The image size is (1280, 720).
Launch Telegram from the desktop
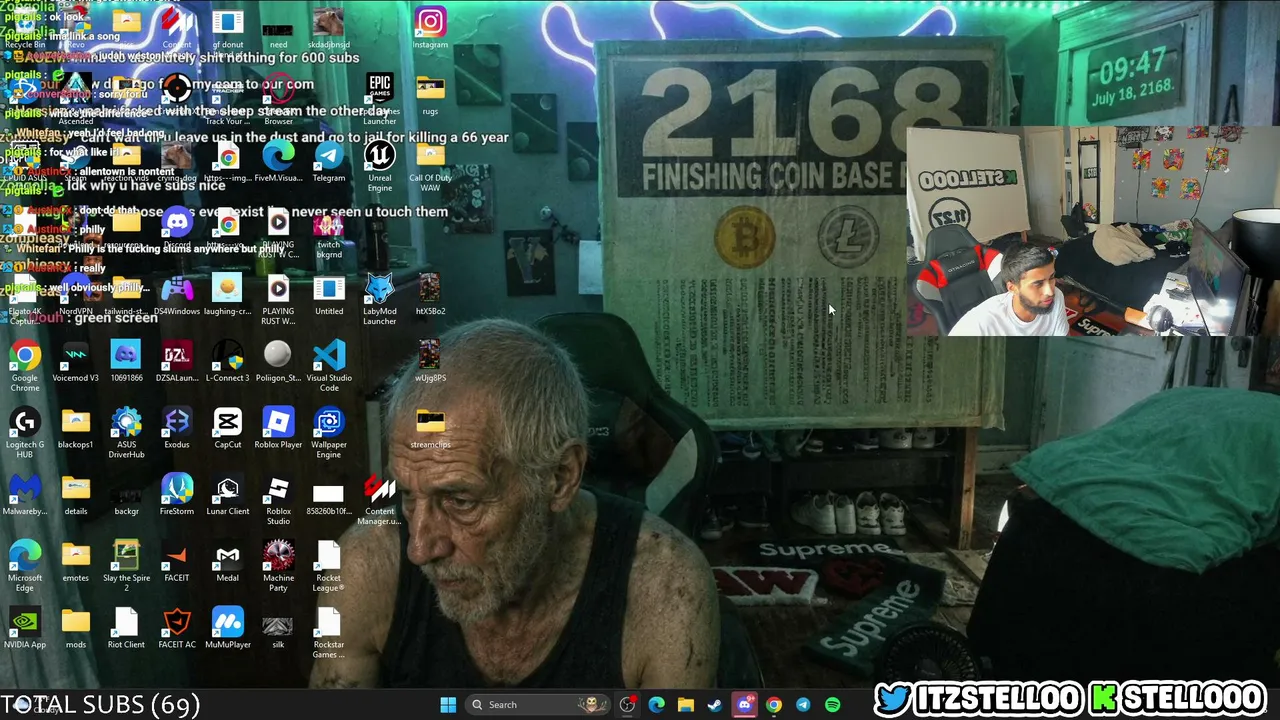329,162
